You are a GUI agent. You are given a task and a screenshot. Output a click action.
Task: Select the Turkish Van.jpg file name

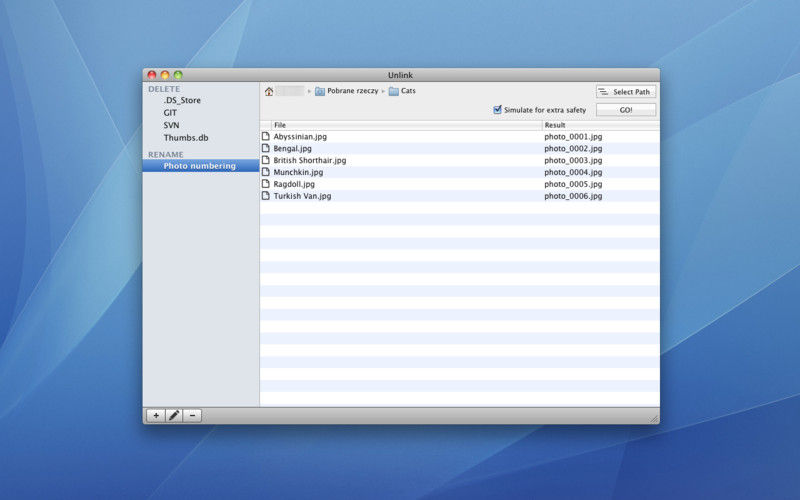302,196
